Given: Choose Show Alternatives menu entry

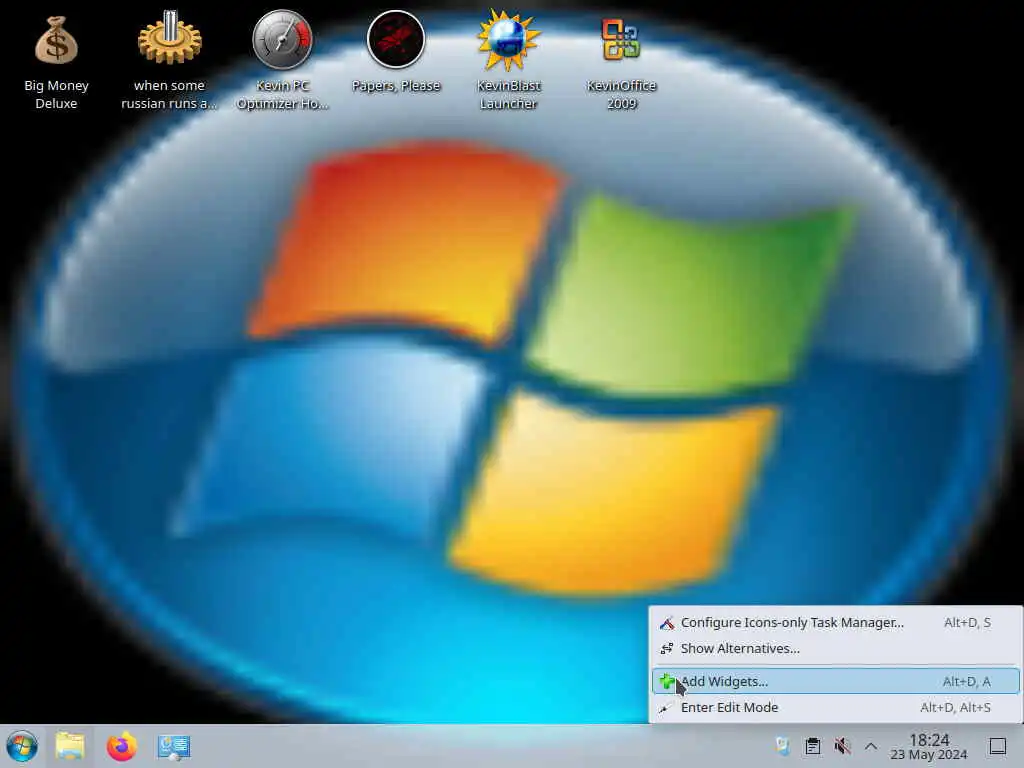Looking at the screenshot, I should 835,648.
